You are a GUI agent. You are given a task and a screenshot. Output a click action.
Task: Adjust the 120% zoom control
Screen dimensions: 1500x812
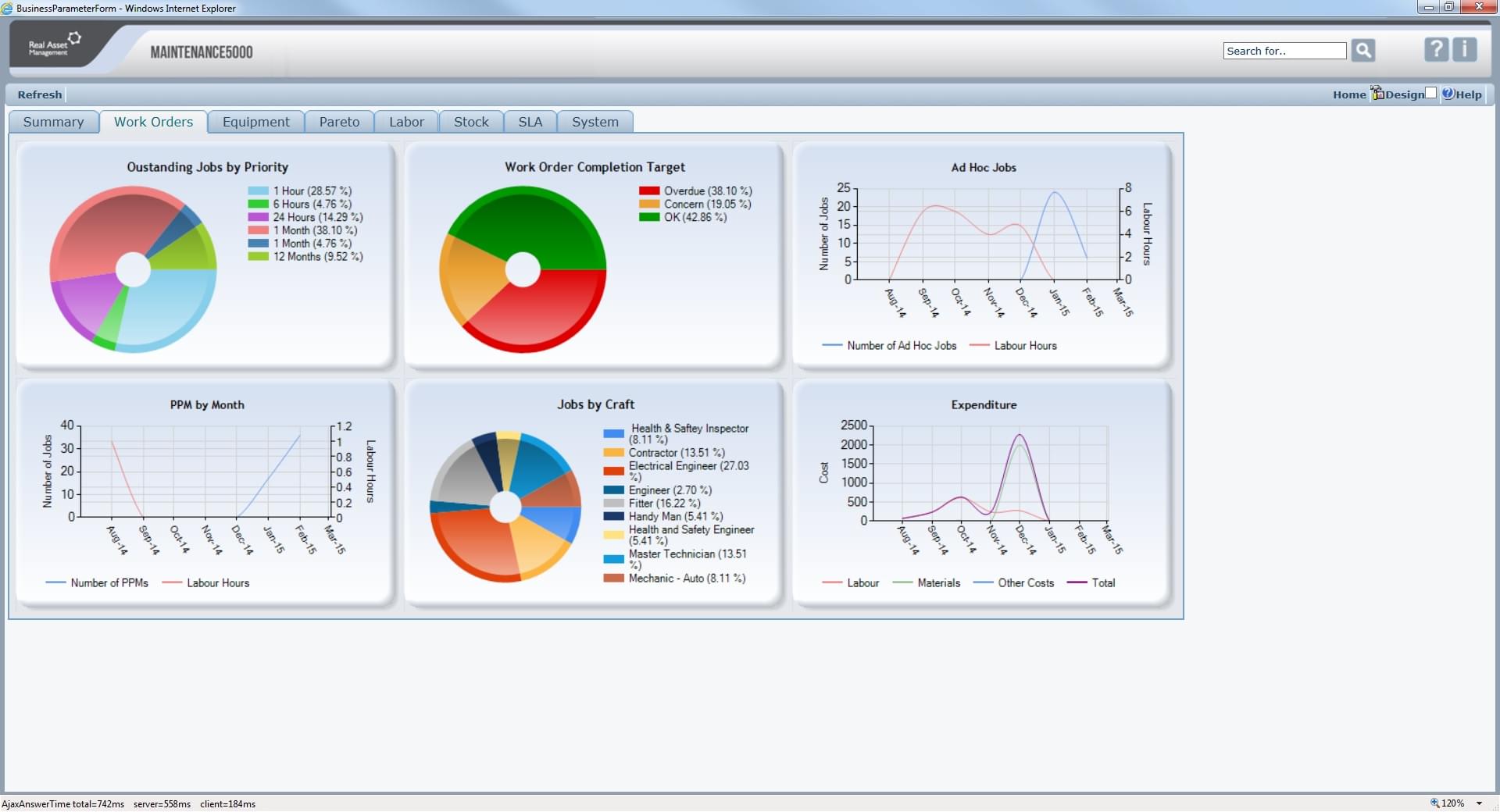point(1455,803)
